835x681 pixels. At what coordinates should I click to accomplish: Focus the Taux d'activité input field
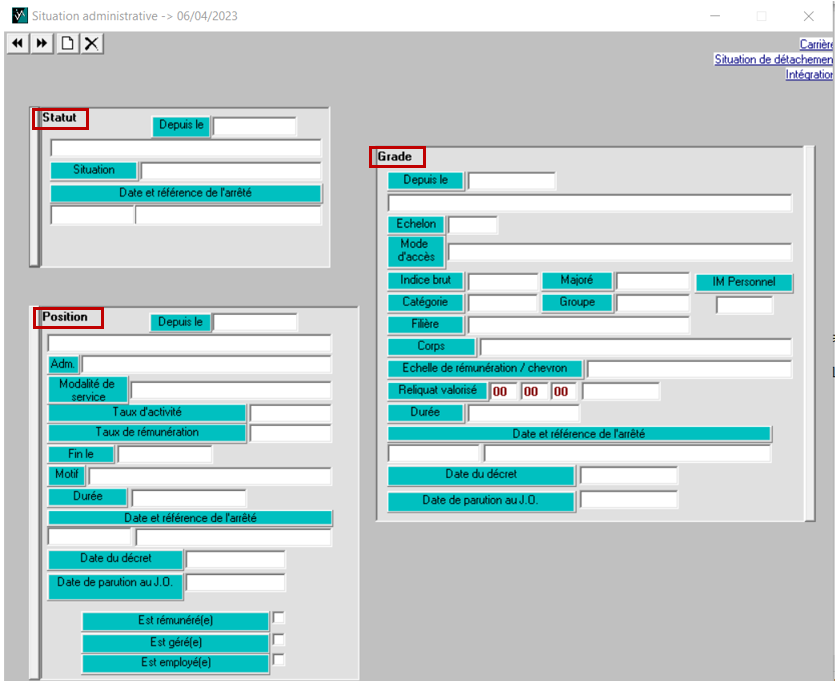point(290,413)
